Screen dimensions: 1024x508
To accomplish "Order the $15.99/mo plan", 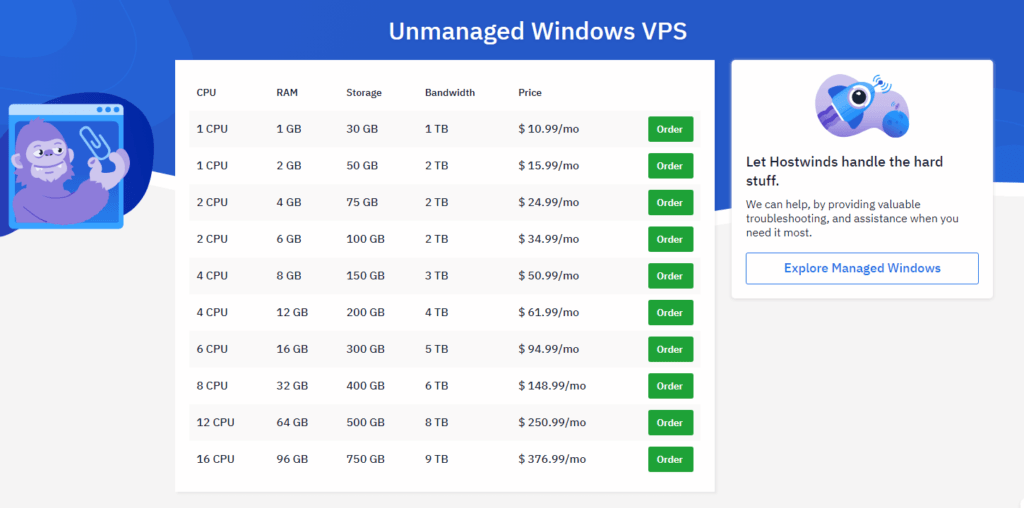I will (670, 166).
